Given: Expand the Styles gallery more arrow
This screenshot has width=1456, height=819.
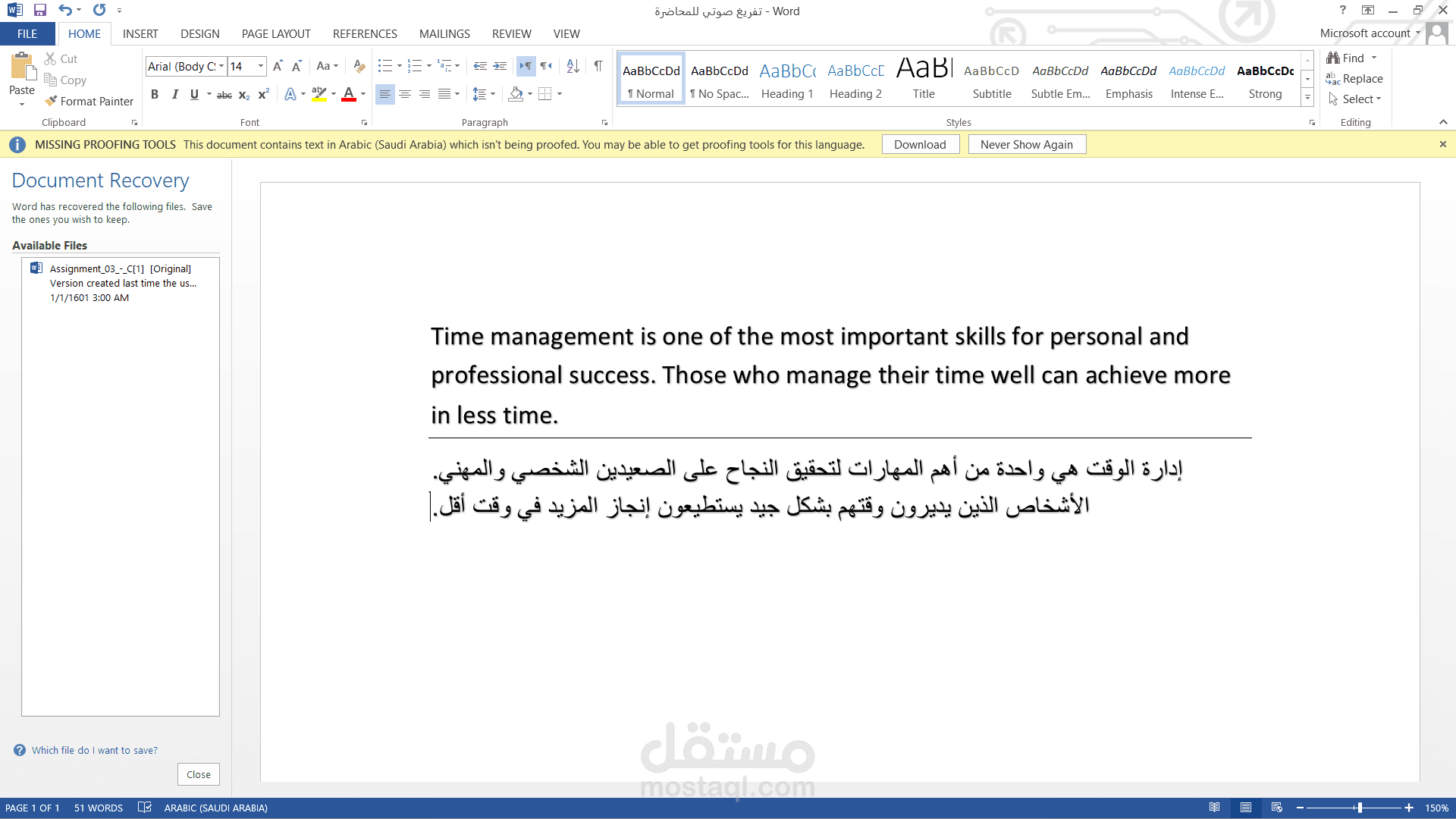Looking at the screenshot, I should [1307, 98].
